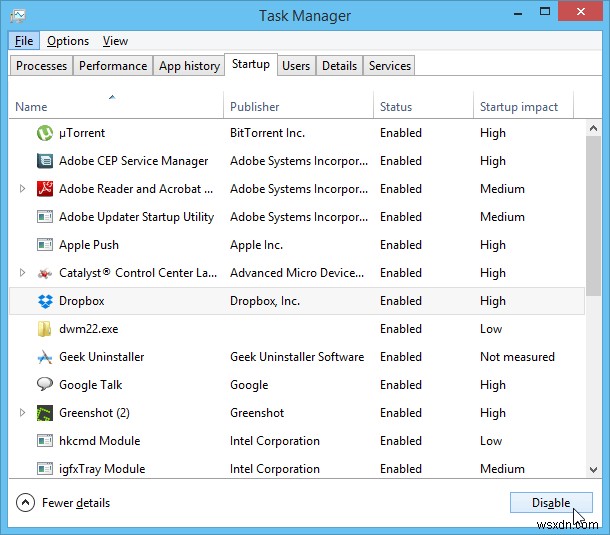Click the Dropbox blue box icon
This screenshot has width=610, height=535.
click(x=45, y=301)
